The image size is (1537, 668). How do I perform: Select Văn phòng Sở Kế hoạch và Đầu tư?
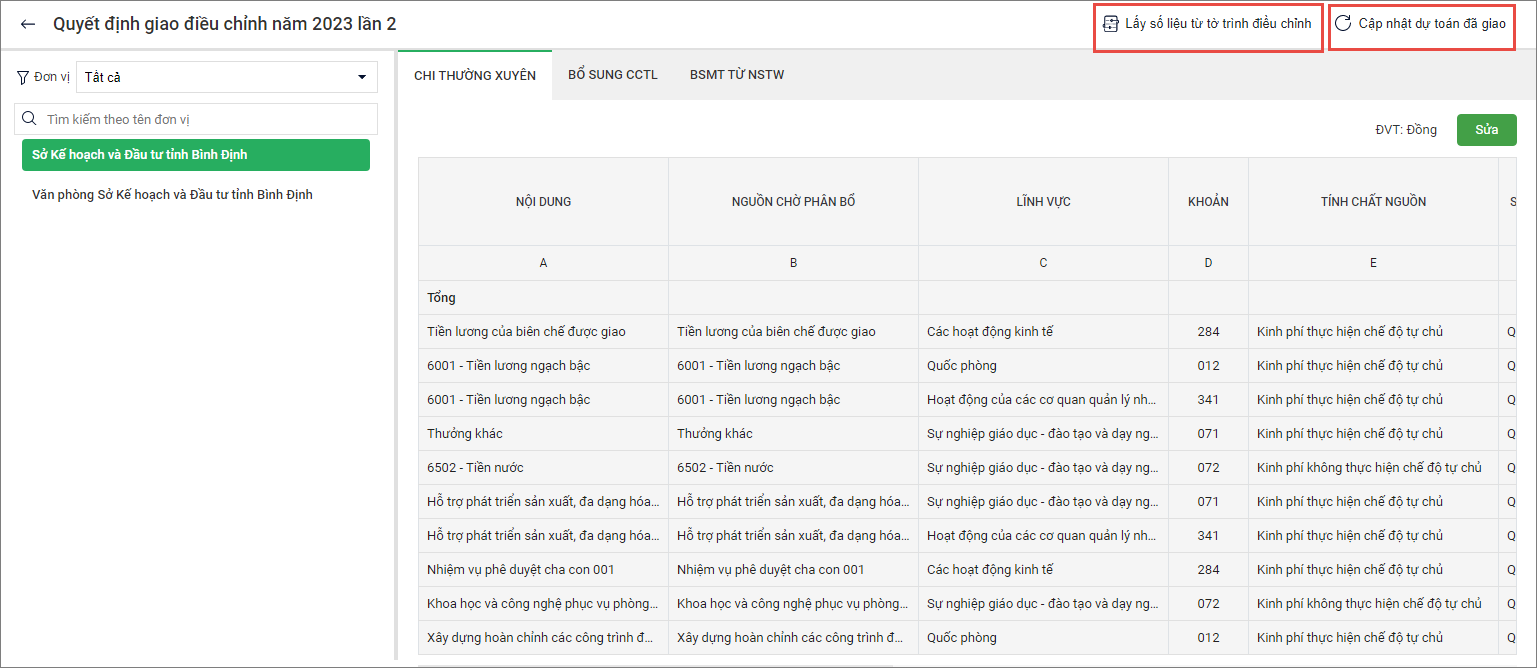point(172,195)
